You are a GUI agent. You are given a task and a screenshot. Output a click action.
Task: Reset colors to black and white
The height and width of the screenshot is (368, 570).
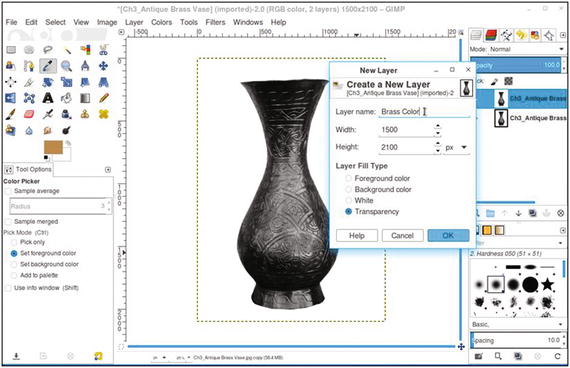(46, 158)
